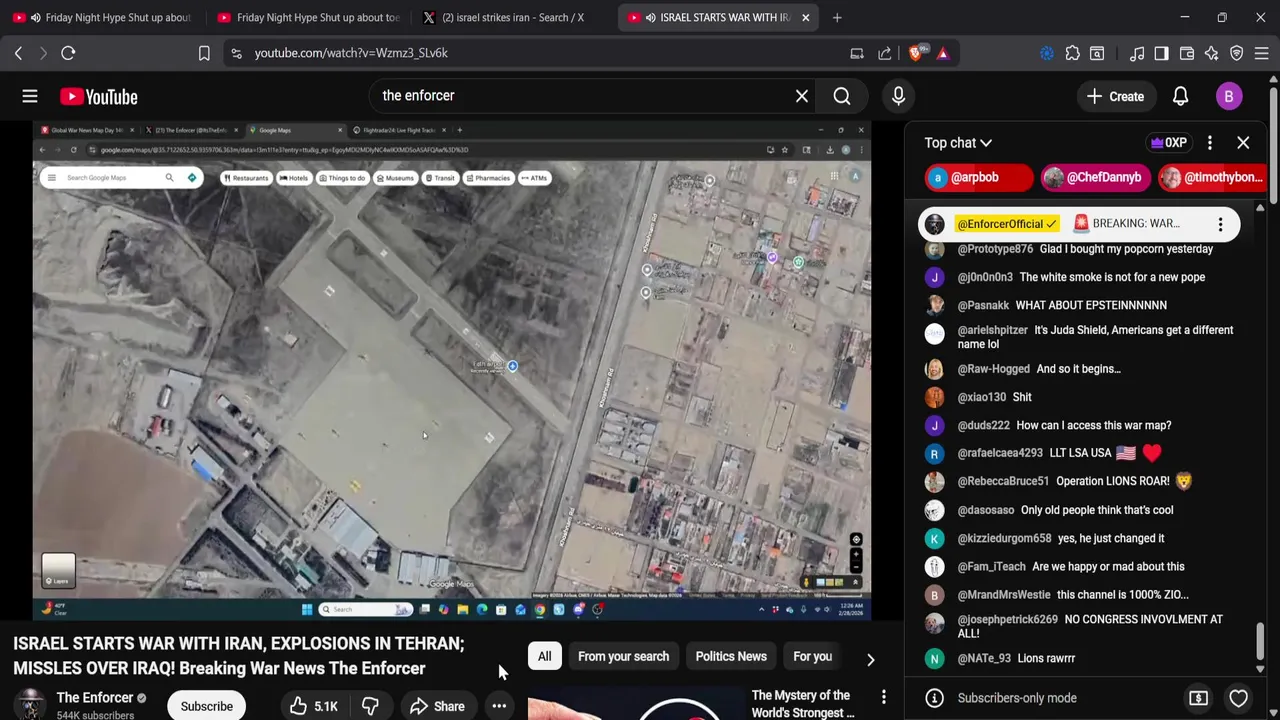Show next filter chips arrow
The image size is (1280, 720).
point(870,659)
